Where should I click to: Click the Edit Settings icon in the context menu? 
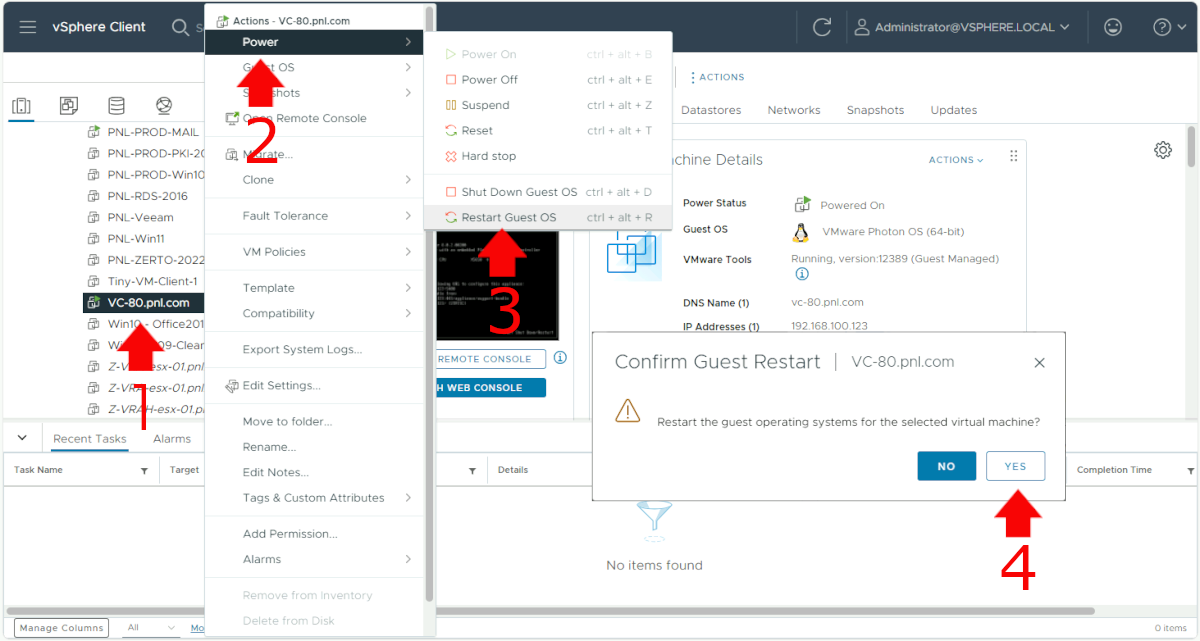point(232,386)
